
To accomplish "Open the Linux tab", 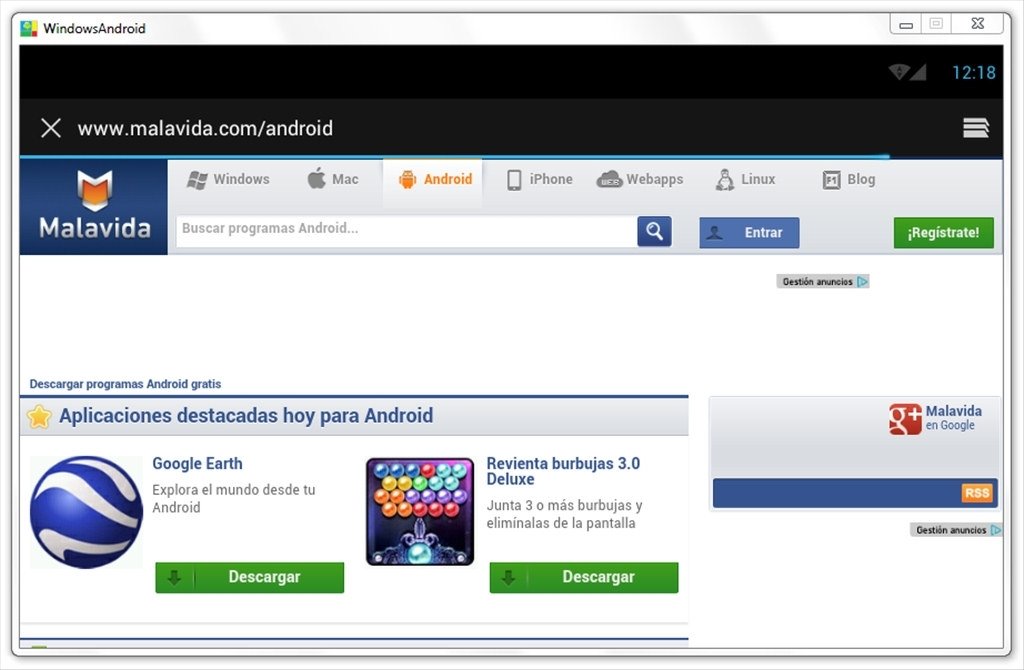I will 746,179.
